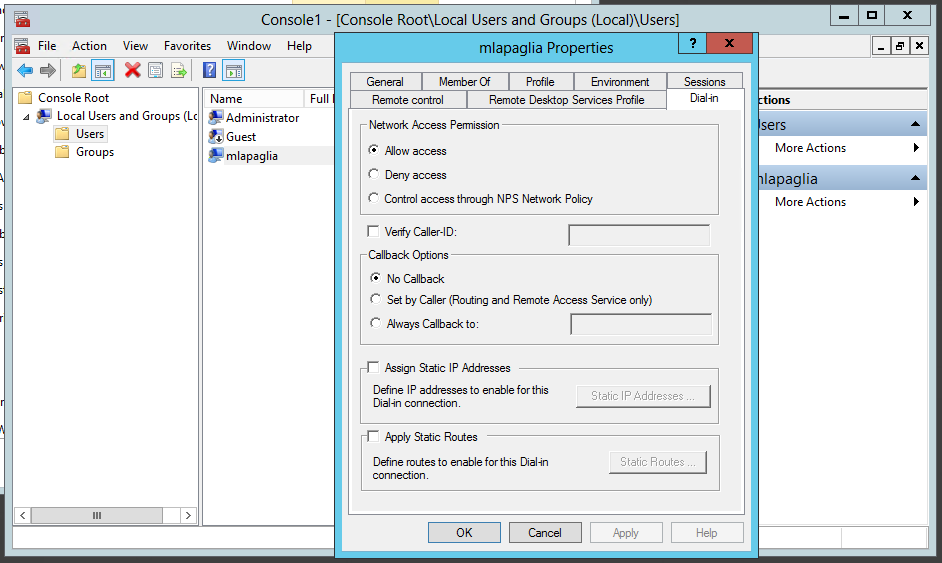Click the console icon left of File menu
Image resolution: width=942 pixels, height=563 pixels.
[x=22, y=46]
